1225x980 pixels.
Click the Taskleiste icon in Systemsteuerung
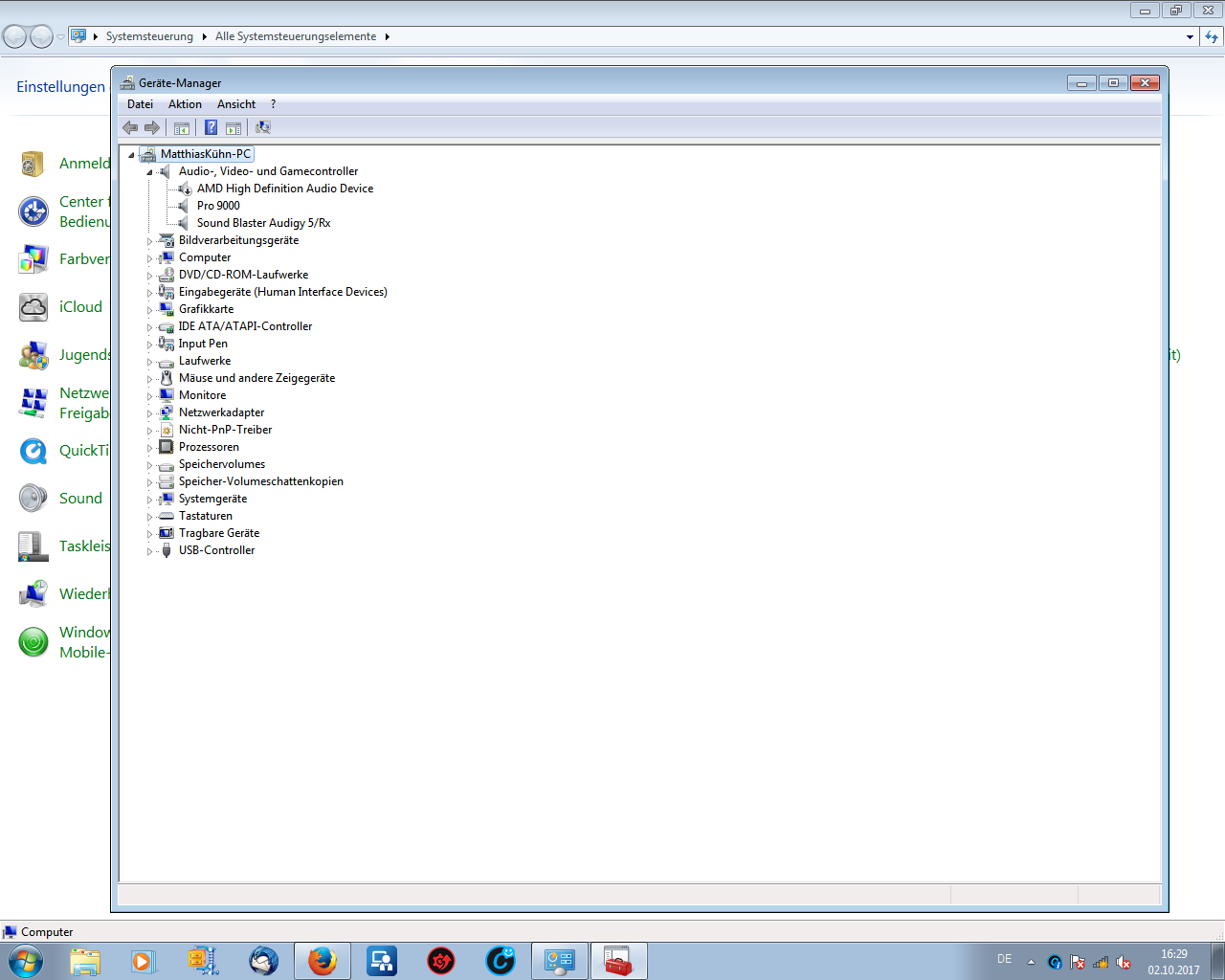(33, 546)
